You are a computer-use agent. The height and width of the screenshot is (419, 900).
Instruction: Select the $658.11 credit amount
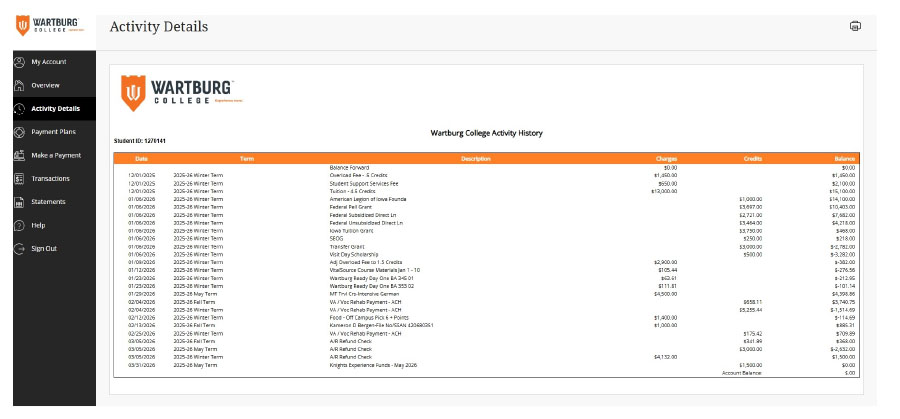coord(753,301)
